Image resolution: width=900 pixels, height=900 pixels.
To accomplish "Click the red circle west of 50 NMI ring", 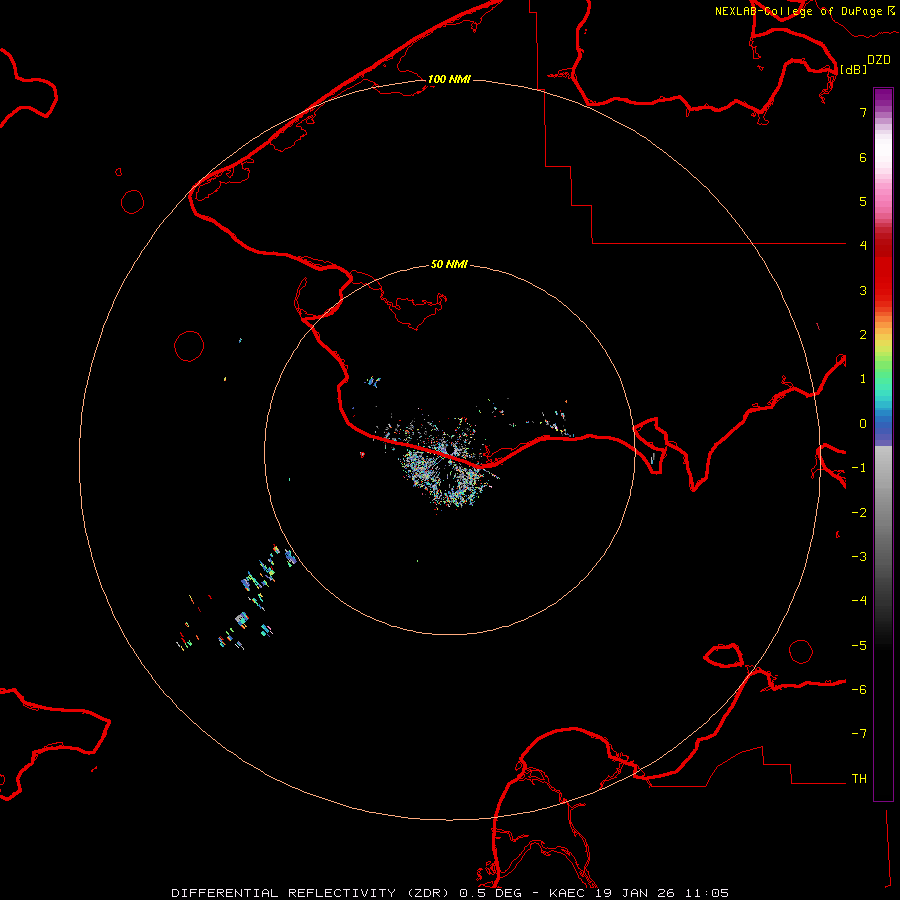I will [x=189, y=346].
